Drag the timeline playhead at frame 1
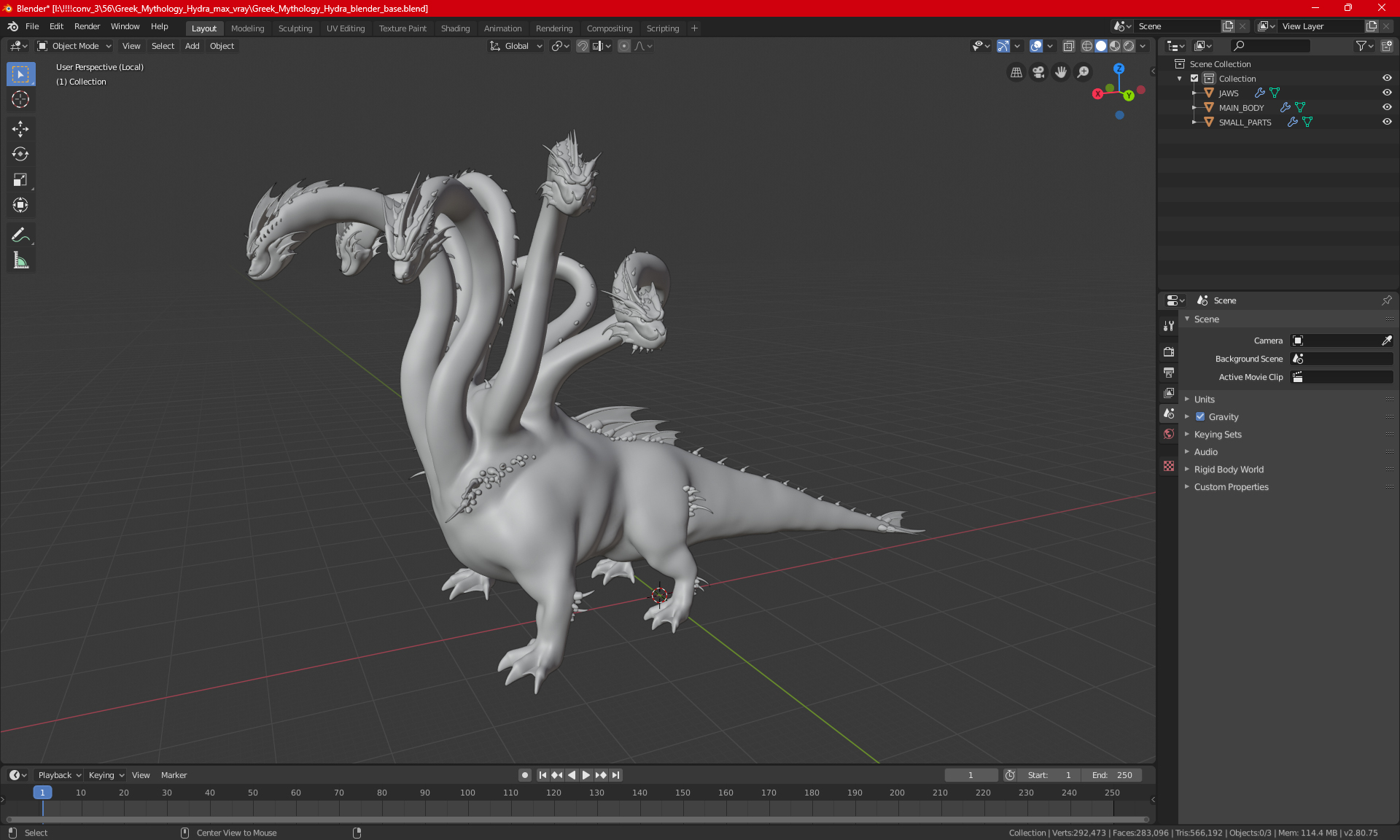 click(x=42, y=791)
